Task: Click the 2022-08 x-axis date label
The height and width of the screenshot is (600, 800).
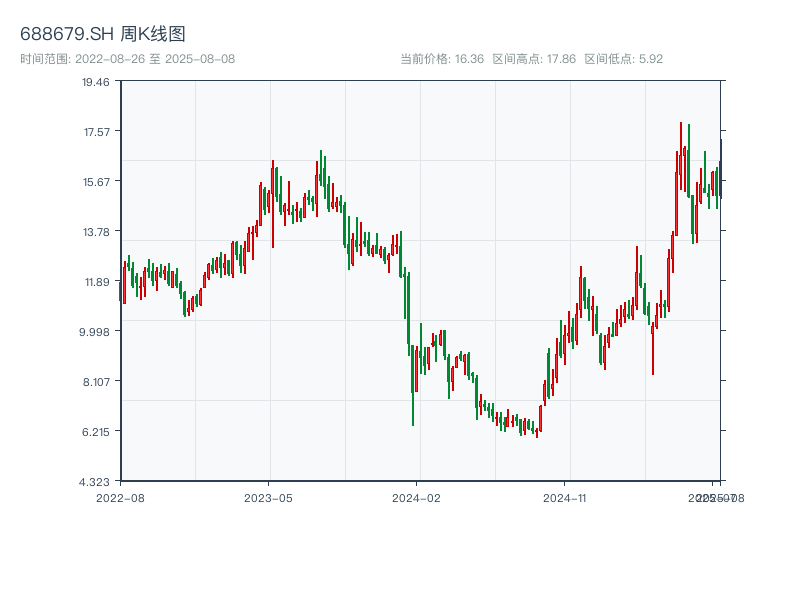Action: [120, 497]
